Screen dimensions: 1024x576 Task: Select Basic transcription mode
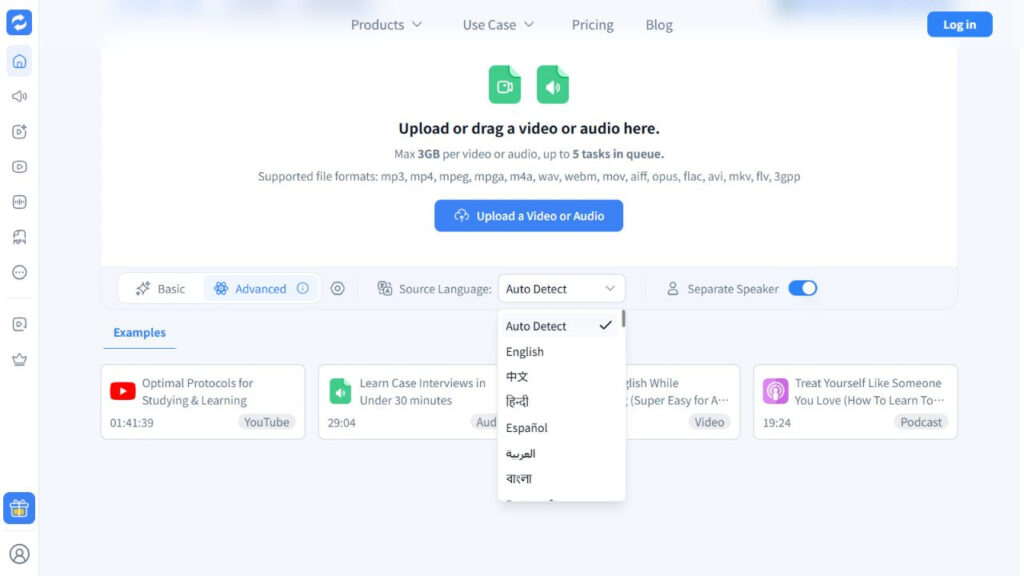point(161,289)
